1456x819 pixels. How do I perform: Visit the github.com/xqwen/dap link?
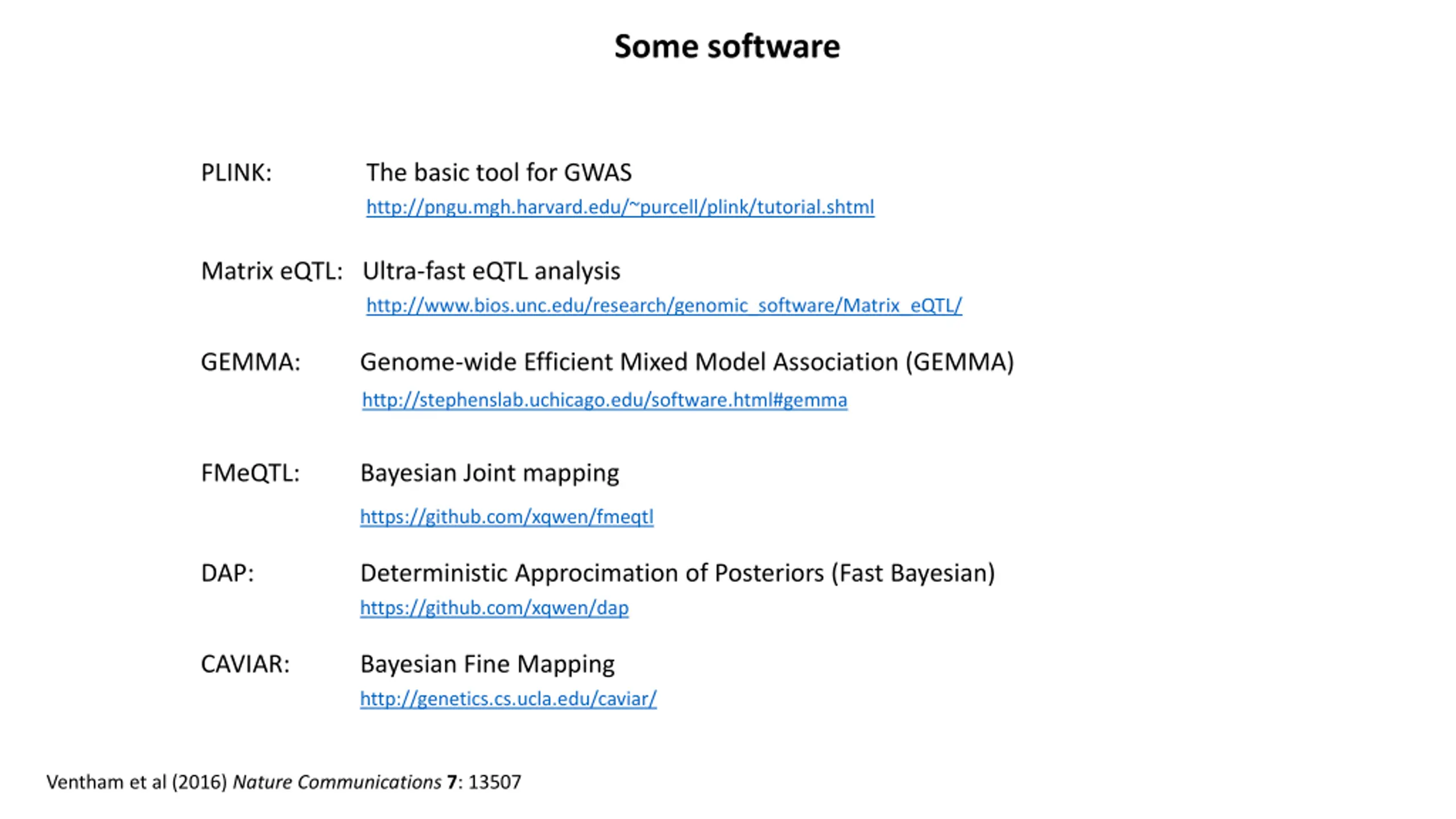494,607
